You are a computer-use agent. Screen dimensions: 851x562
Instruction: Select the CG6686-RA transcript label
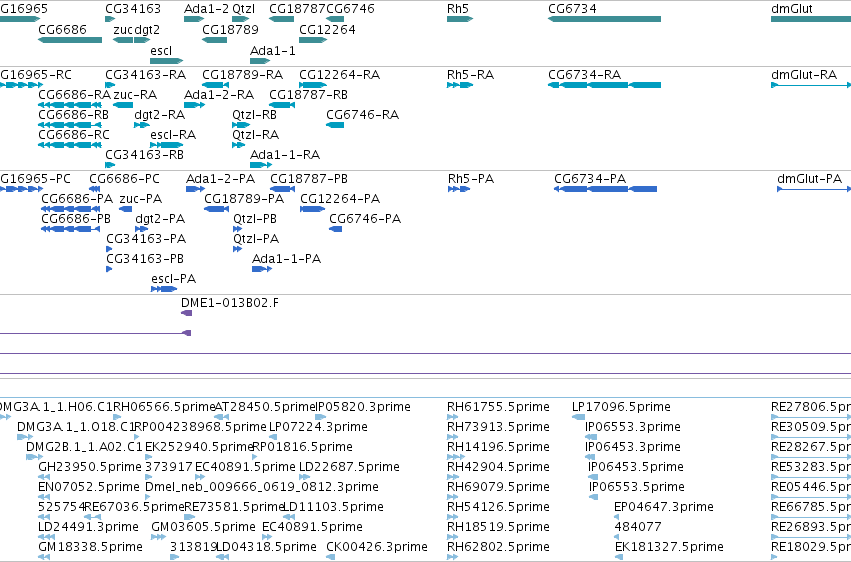click(x=74, y=95)
